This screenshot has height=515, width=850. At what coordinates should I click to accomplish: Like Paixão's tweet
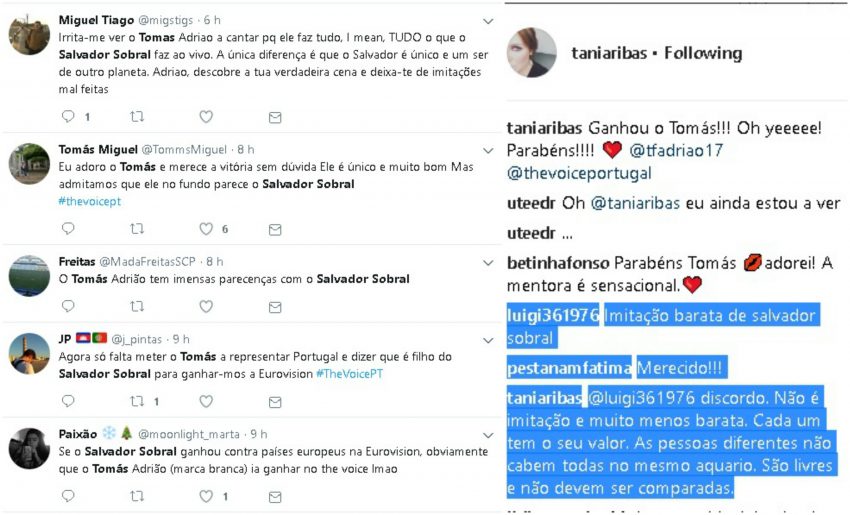206,496
